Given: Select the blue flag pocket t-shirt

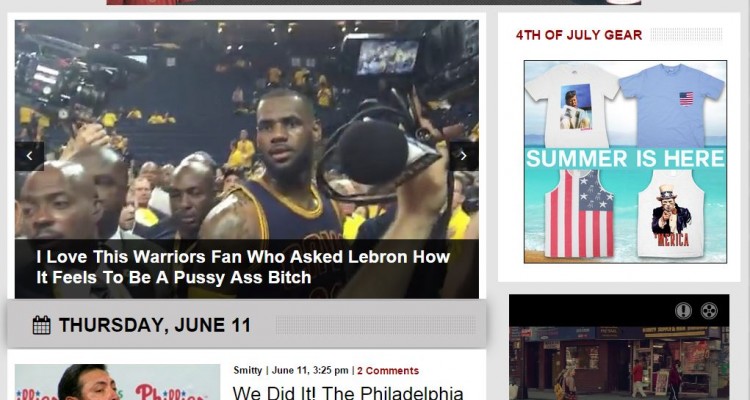Looking at the screenshot, I should (x=672, y=105).
